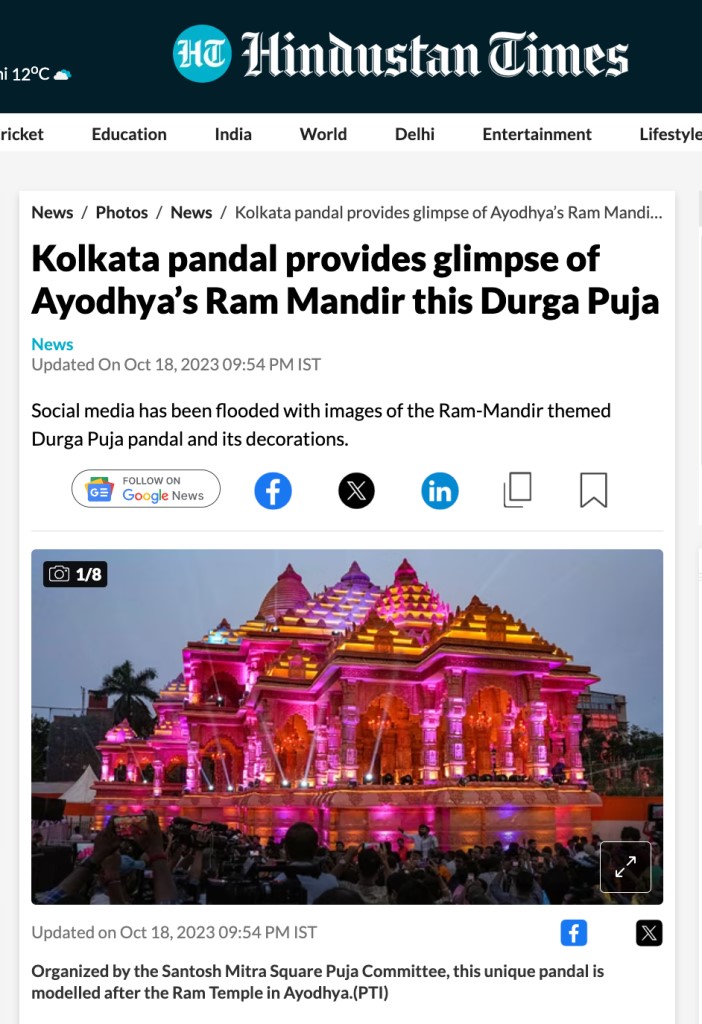Copy article link icon

[517, 490]
